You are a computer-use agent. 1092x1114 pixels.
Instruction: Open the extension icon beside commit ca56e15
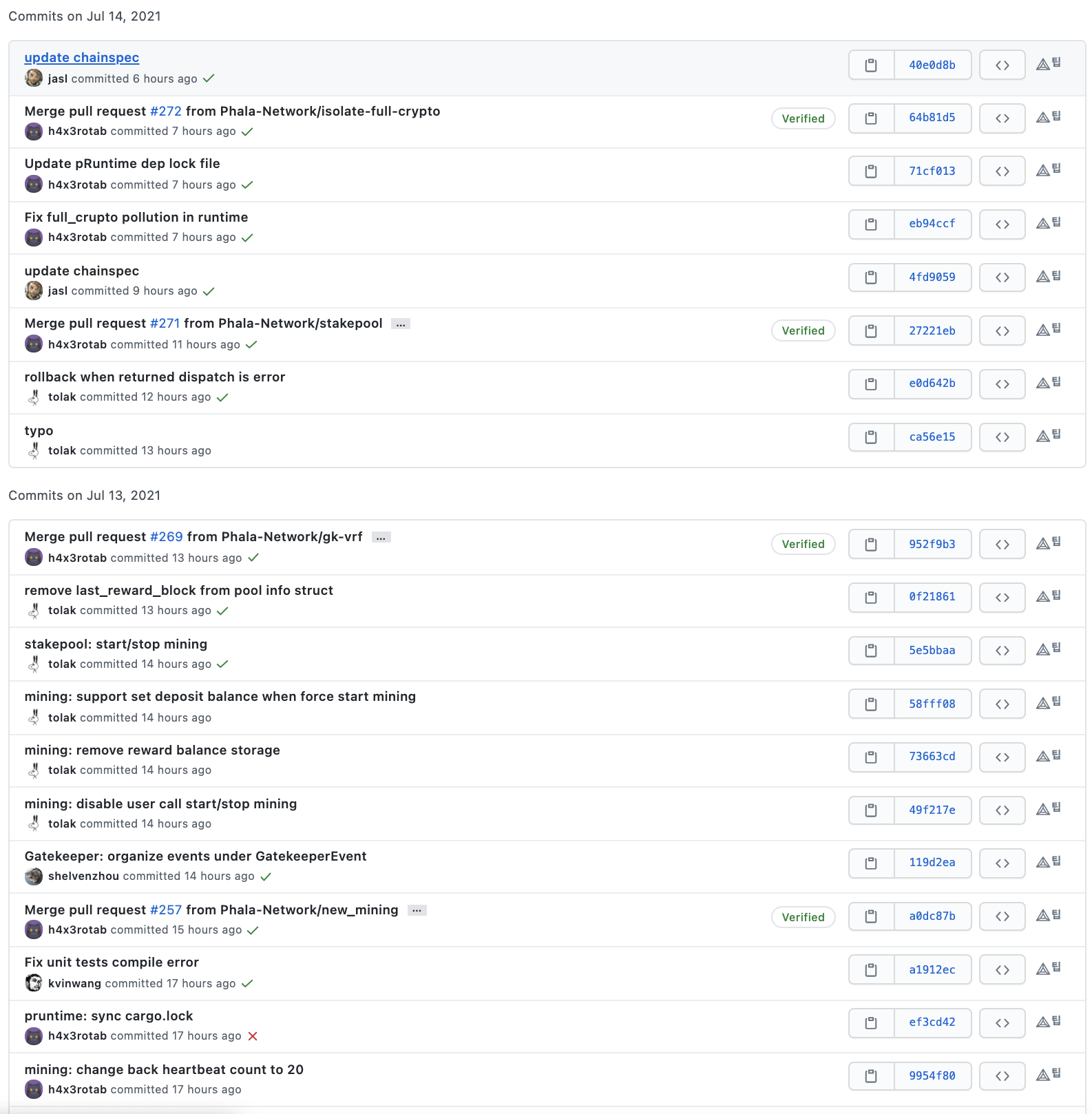1049,436
